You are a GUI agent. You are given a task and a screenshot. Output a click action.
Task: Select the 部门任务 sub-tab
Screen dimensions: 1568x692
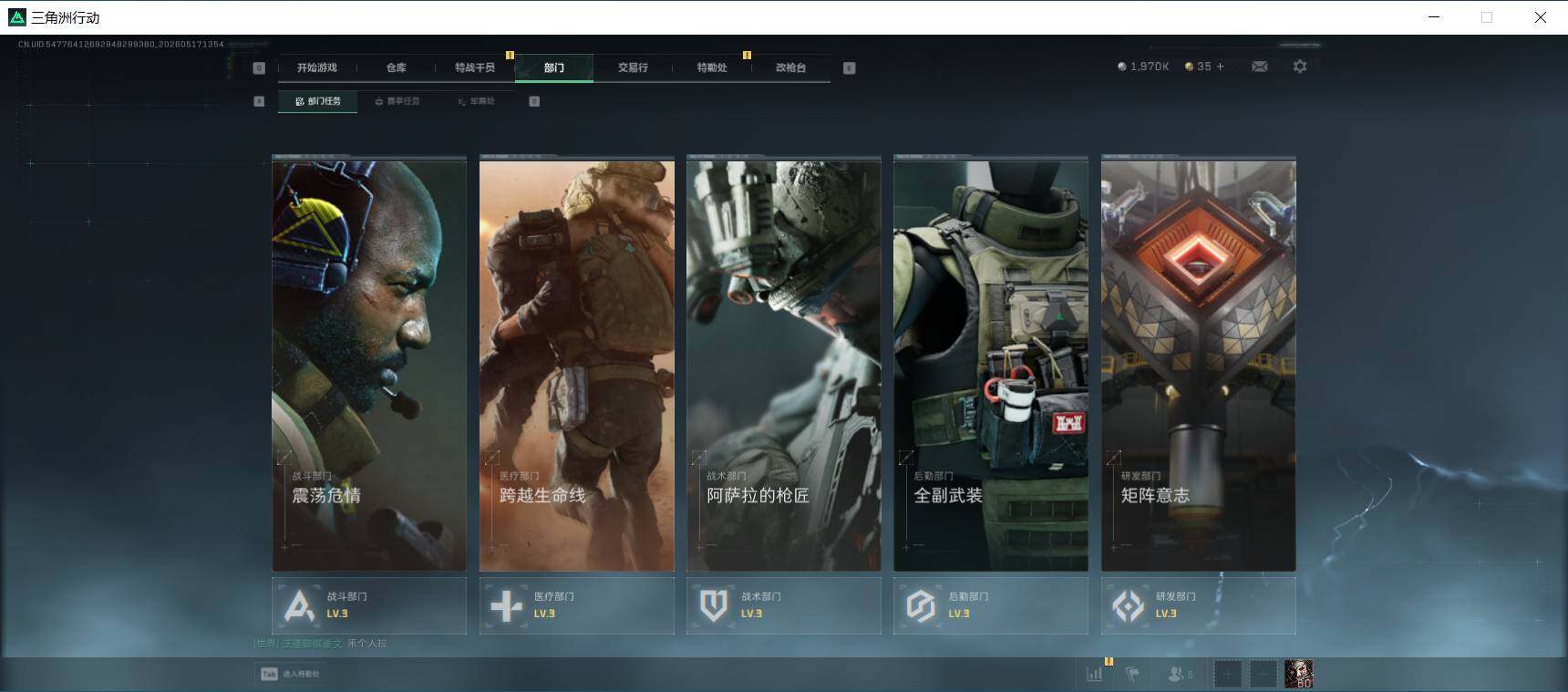point(318,101)
